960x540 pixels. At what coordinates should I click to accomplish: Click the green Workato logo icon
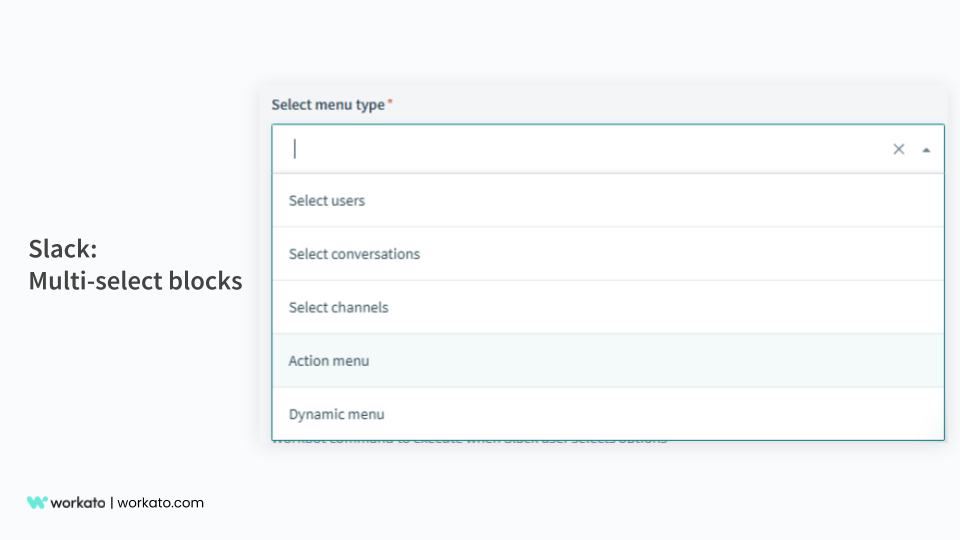[x=37, y=503]
